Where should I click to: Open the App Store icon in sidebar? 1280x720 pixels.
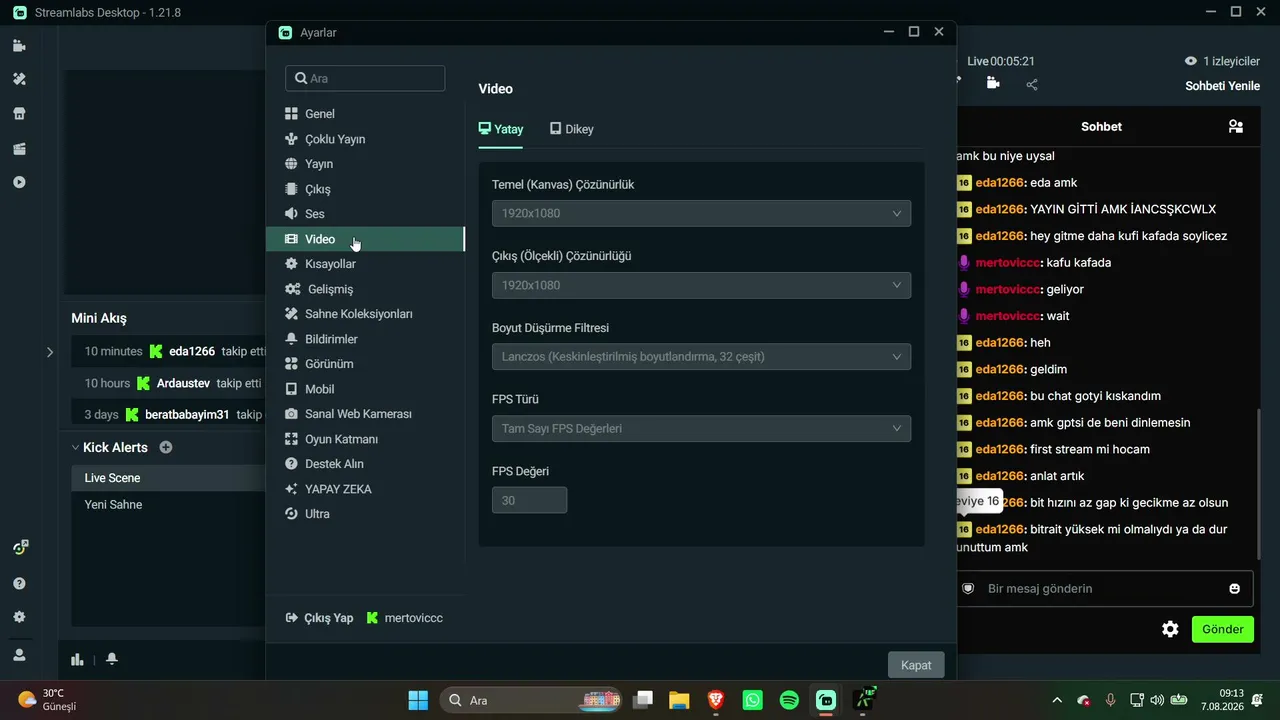point(19,114)
